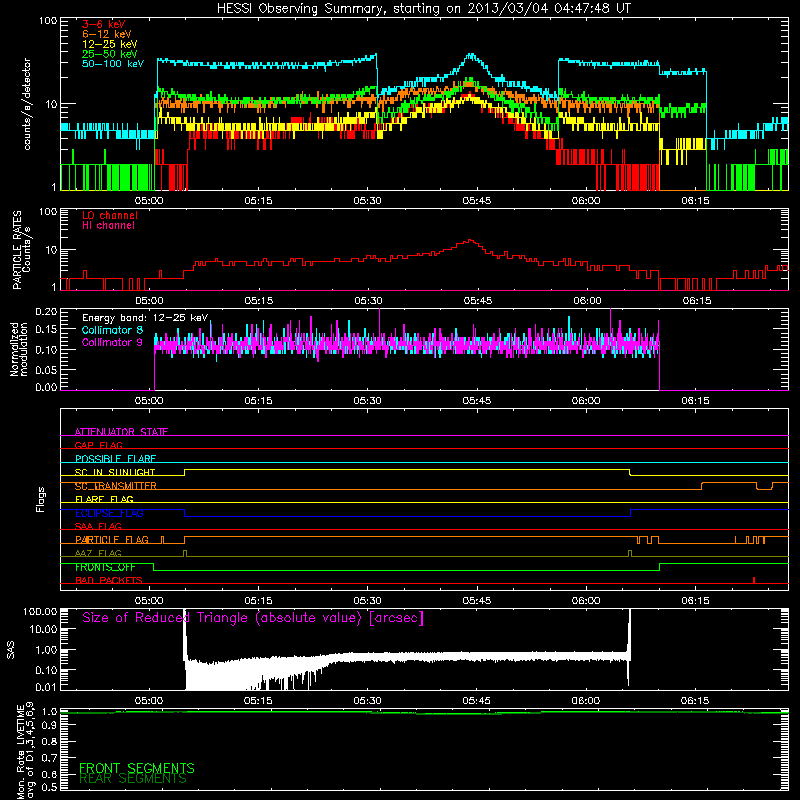Click the GAP_FLAG label
This screenshot has width=800, height=800.
coord(98,445)
